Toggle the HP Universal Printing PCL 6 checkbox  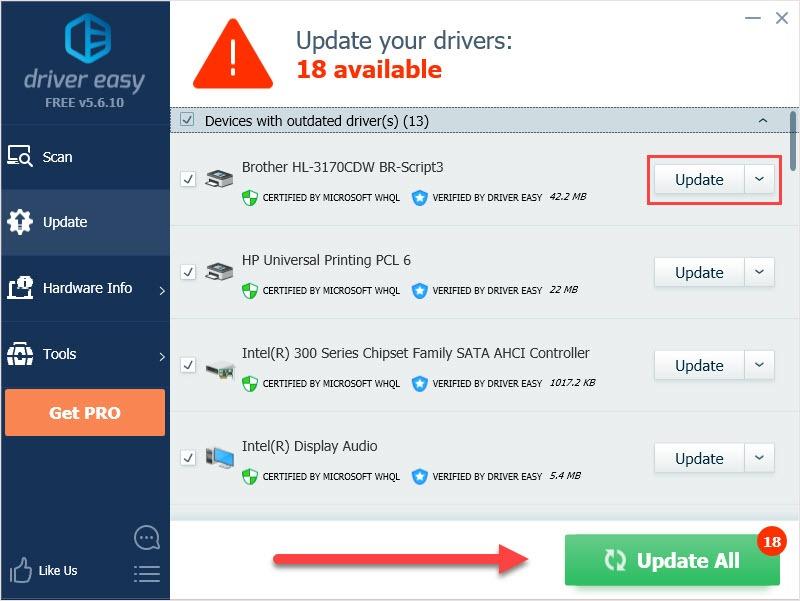pyautogui.click(x=188, y=272)
